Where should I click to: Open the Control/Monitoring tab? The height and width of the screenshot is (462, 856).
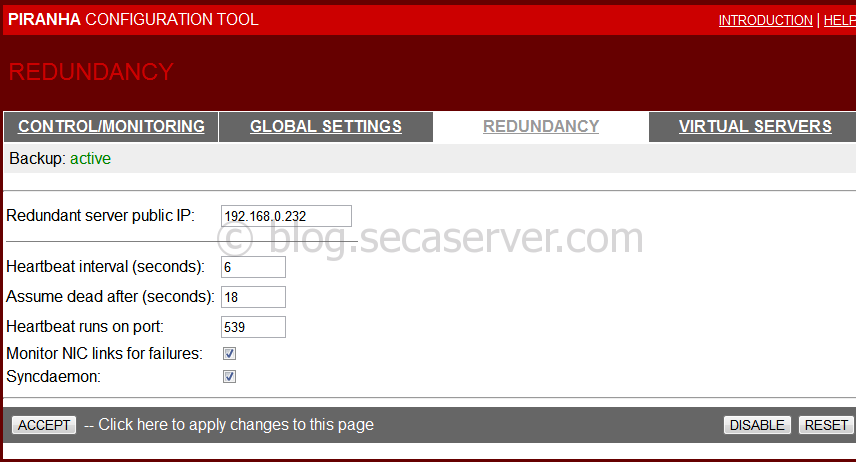111,126
